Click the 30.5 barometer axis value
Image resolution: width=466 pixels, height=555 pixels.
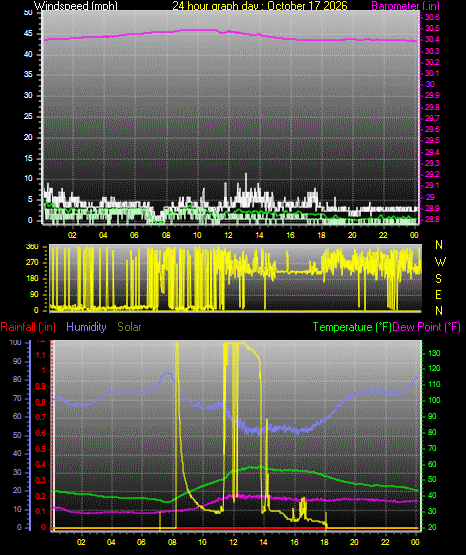[432, 28]
